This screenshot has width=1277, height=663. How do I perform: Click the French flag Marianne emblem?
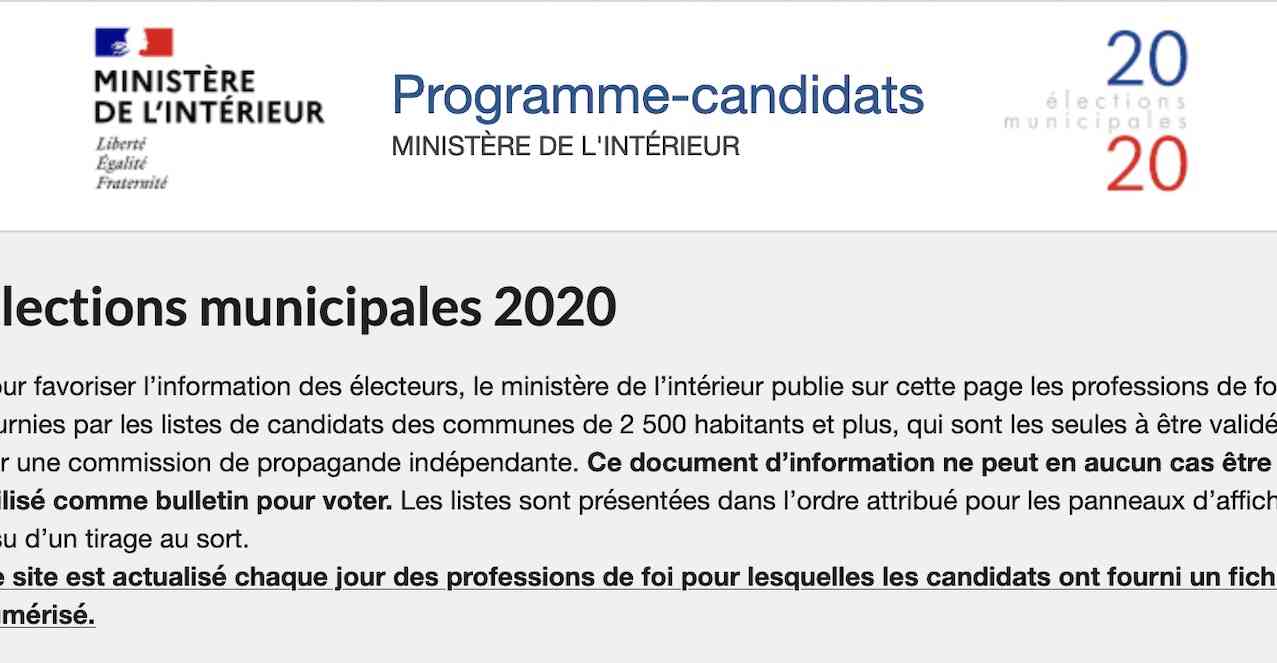pos(134,42)
